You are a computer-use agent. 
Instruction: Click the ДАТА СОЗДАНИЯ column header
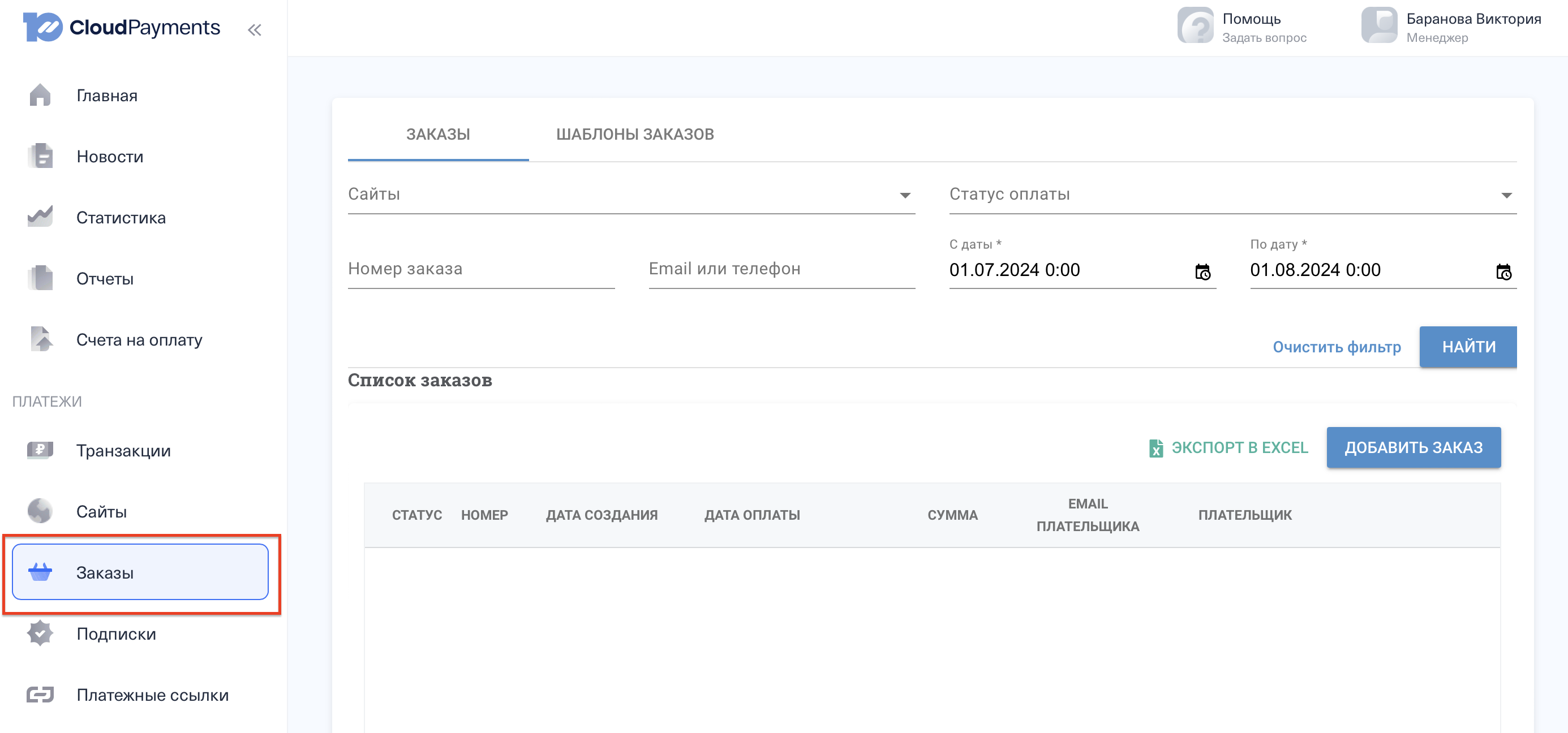(602, 515)
